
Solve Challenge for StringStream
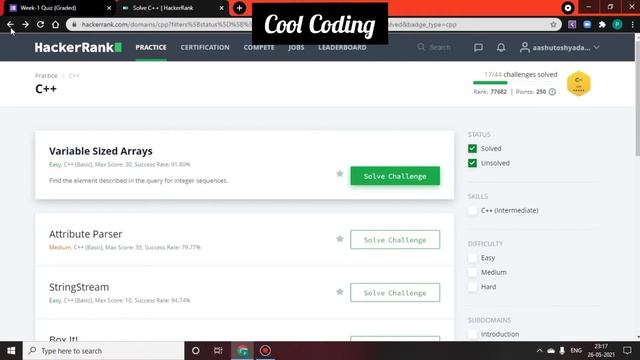point(395,293)
